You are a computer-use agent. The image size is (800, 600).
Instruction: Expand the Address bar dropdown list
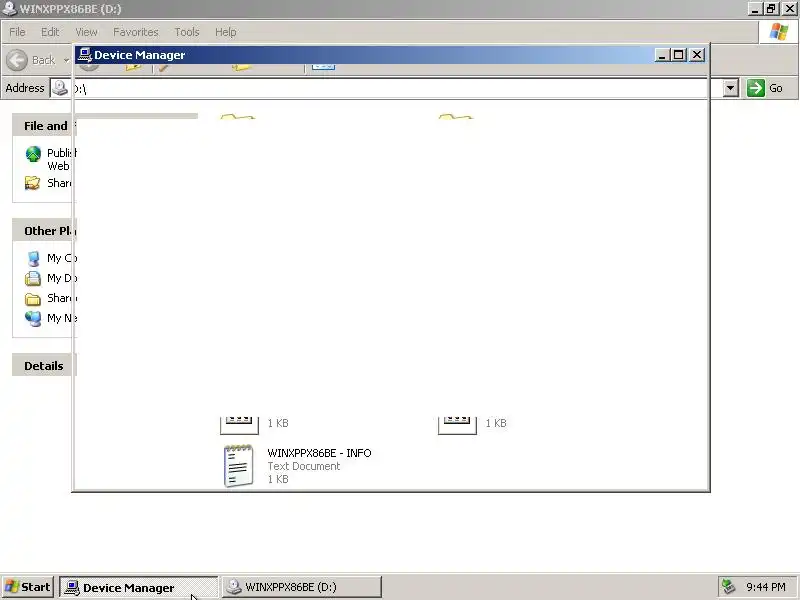pos(730,88)
